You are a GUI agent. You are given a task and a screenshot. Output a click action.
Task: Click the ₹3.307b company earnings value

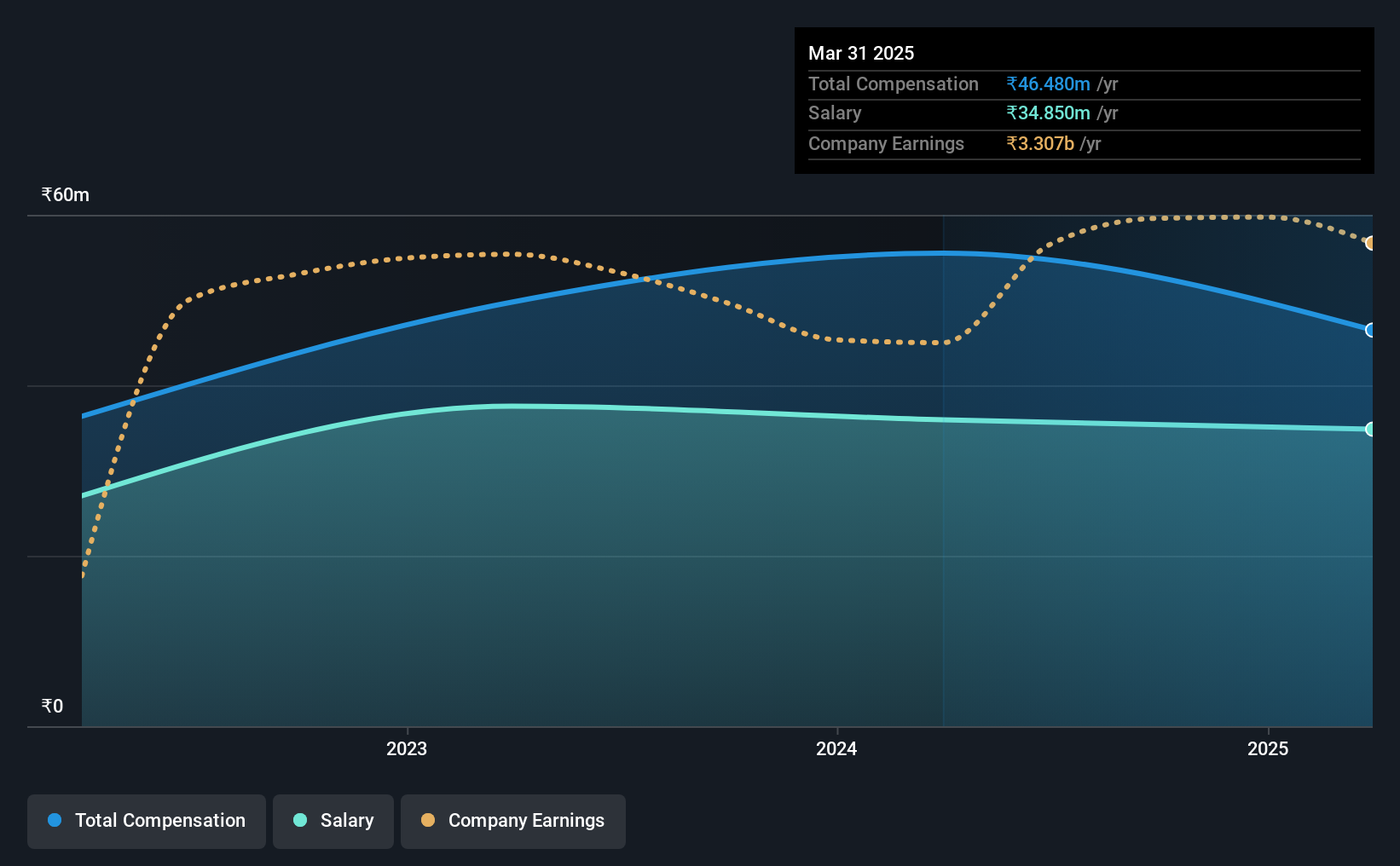[1040, 143]
